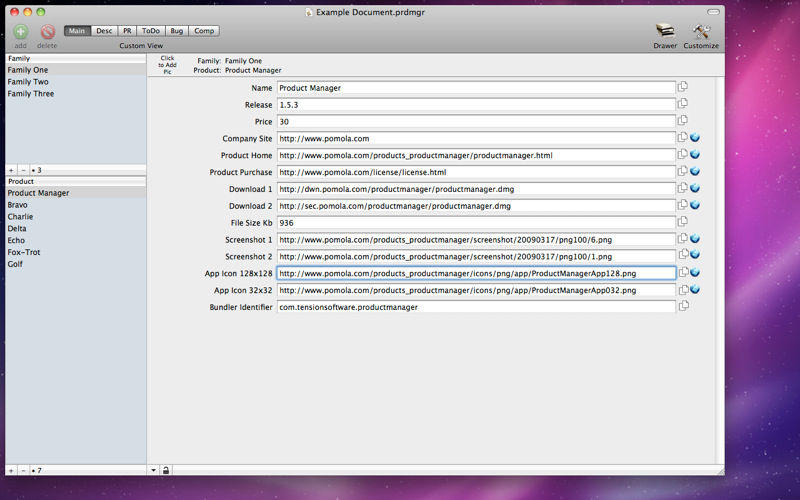Viewport: 800px width, 500px height.
Task: Copy the Screenshot 2 URL
Action: point(683,254)
